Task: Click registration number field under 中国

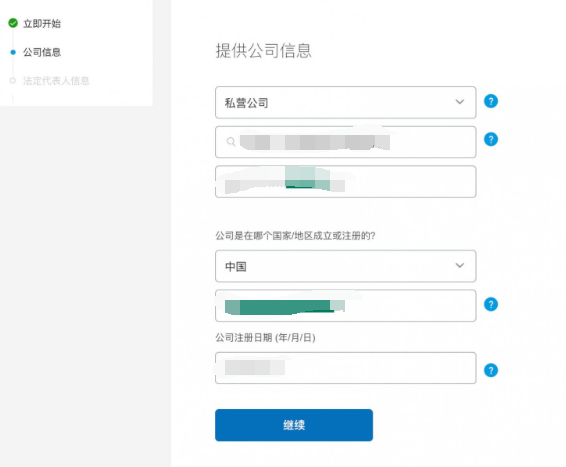Action: pos(345,306)
